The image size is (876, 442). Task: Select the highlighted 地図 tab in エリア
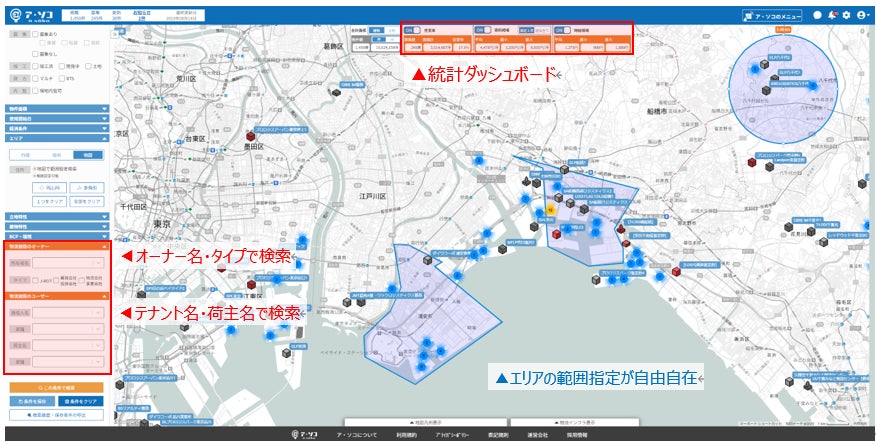88,155
